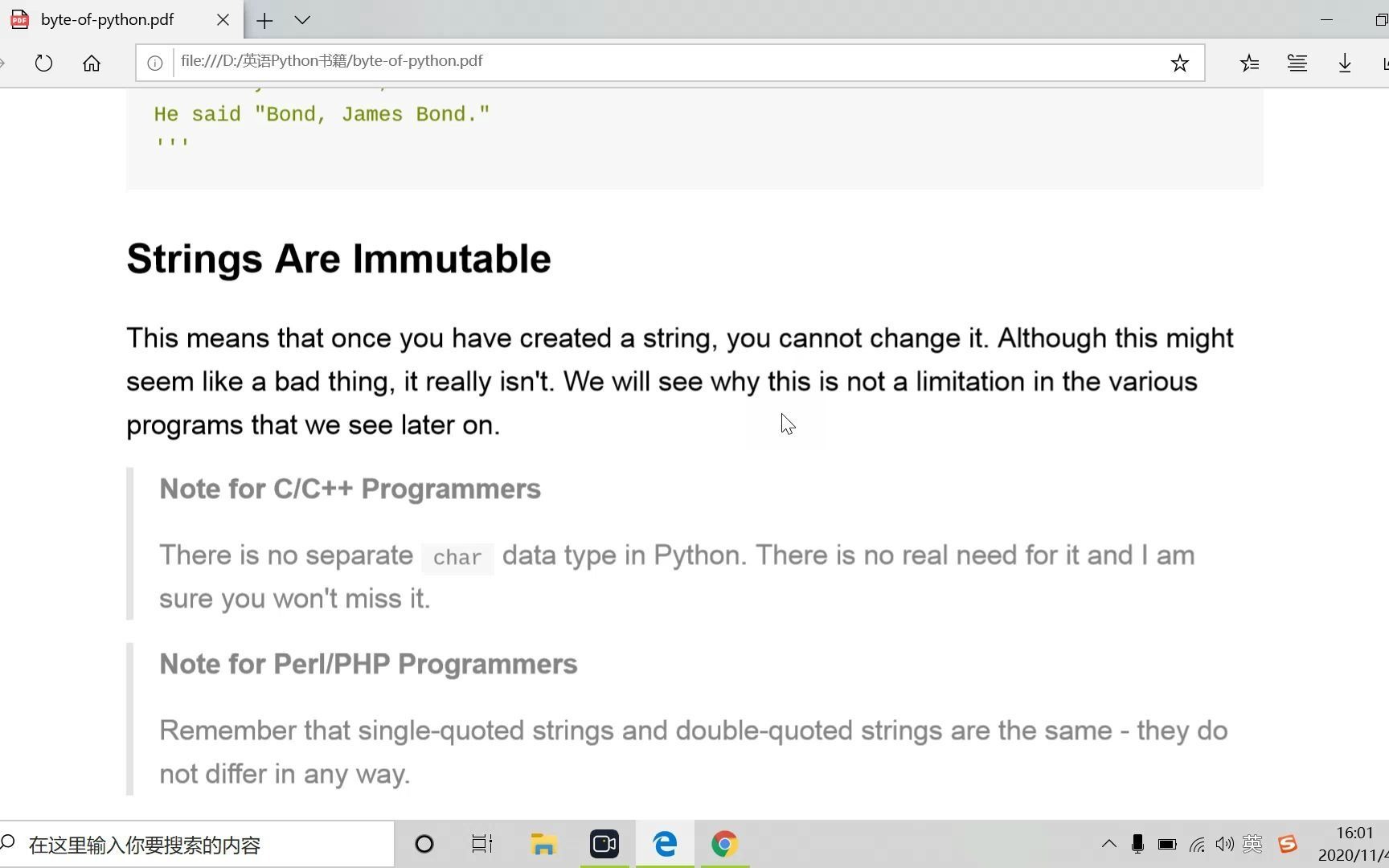Image resolution: width=1389 pixels, height=868 pixels.
Task: Reload the byte-of-python.pdf page
Action: 43,63
